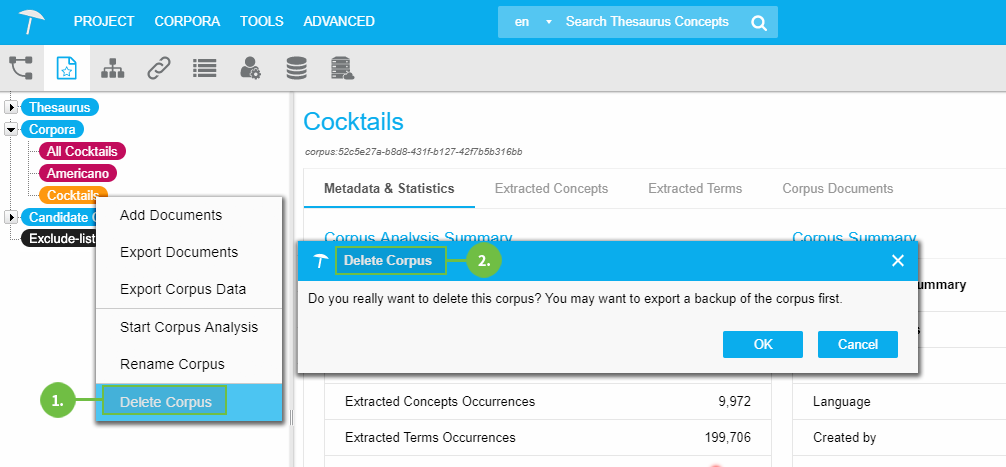
Task: Collapse the Corpora tree node
Action: (11, 129)
